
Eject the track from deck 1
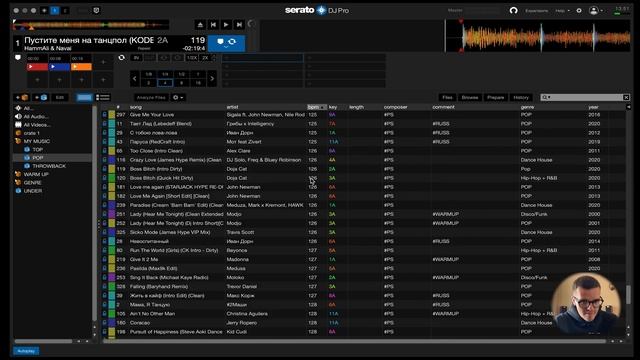(200, 24)
